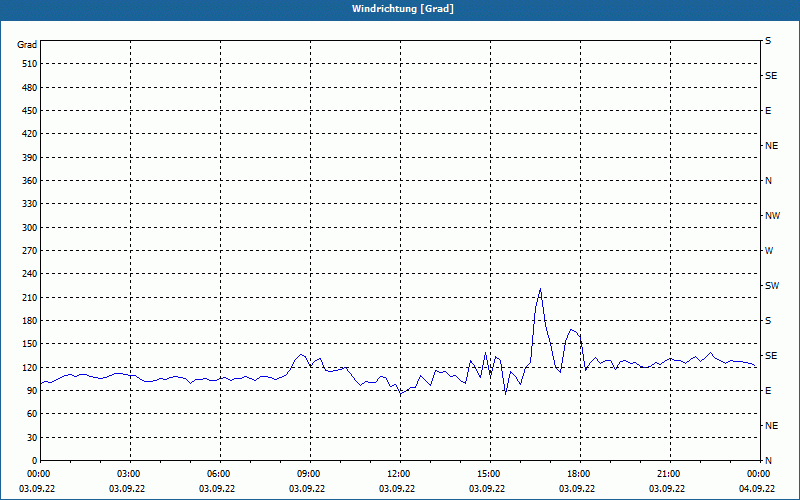Click the 420 degree axis value
Viewport: 800px width, 500px height.
(30, 134)
